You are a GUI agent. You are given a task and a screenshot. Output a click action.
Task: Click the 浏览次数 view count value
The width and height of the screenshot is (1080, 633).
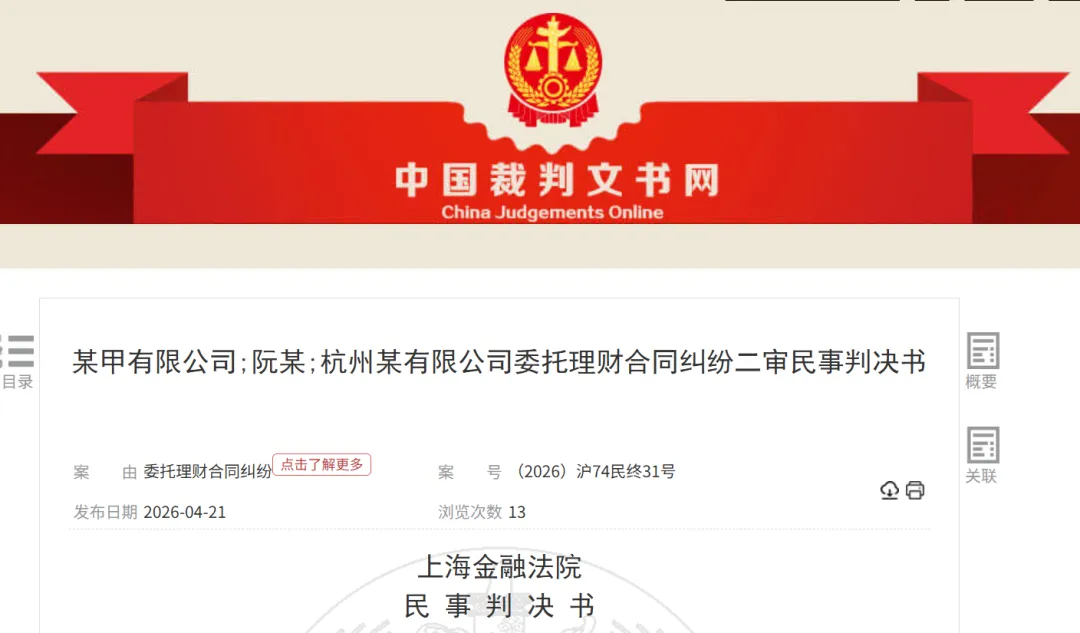tap(517, 512)
